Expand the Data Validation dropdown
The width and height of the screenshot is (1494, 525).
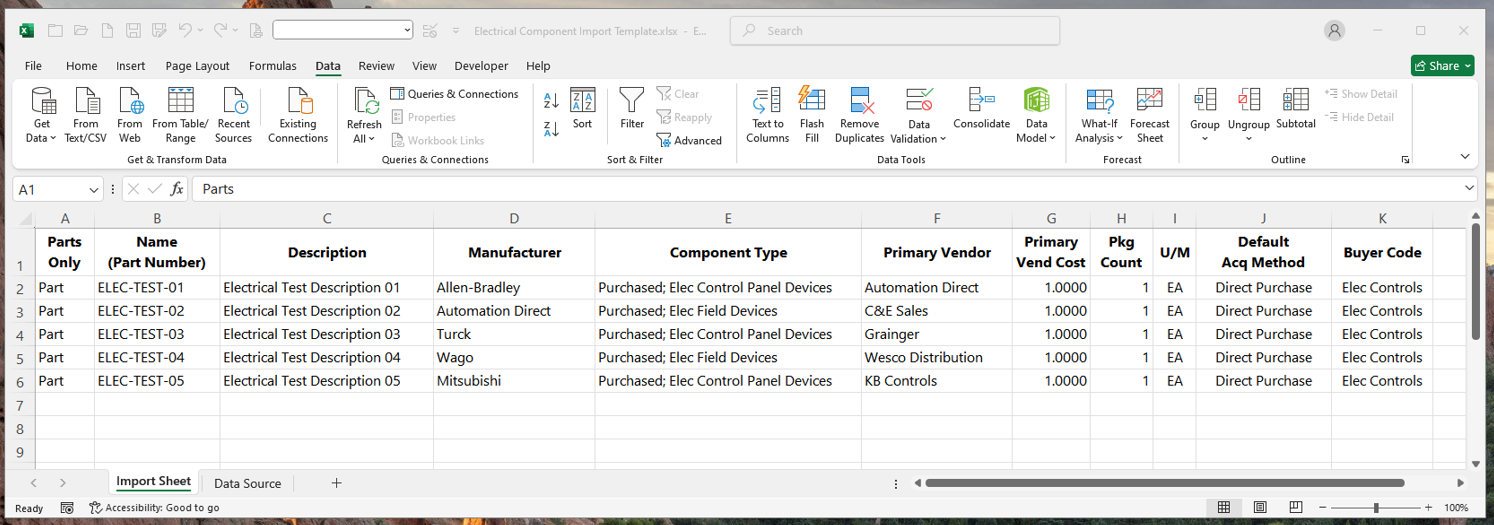[919, 138]
